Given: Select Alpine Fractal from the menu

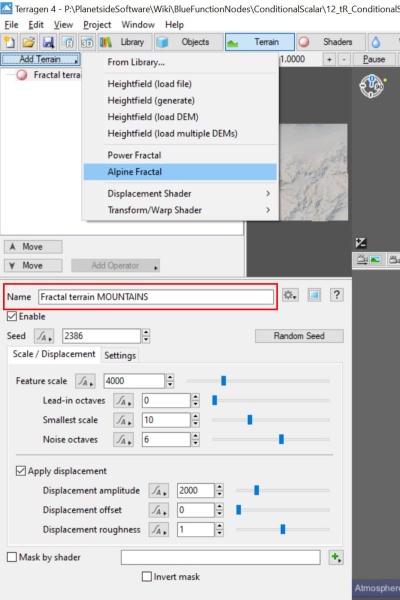Looking at the screenshot, I should (180, 172).
